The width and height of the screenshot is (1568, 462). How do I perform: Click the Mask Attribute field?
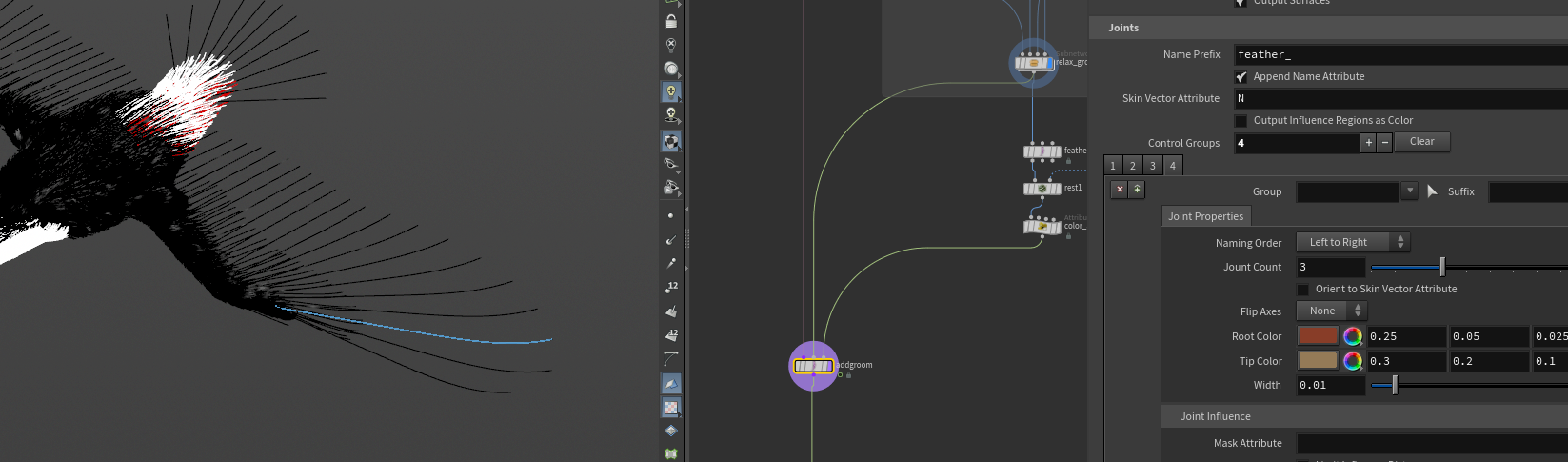pos(1432,443)
